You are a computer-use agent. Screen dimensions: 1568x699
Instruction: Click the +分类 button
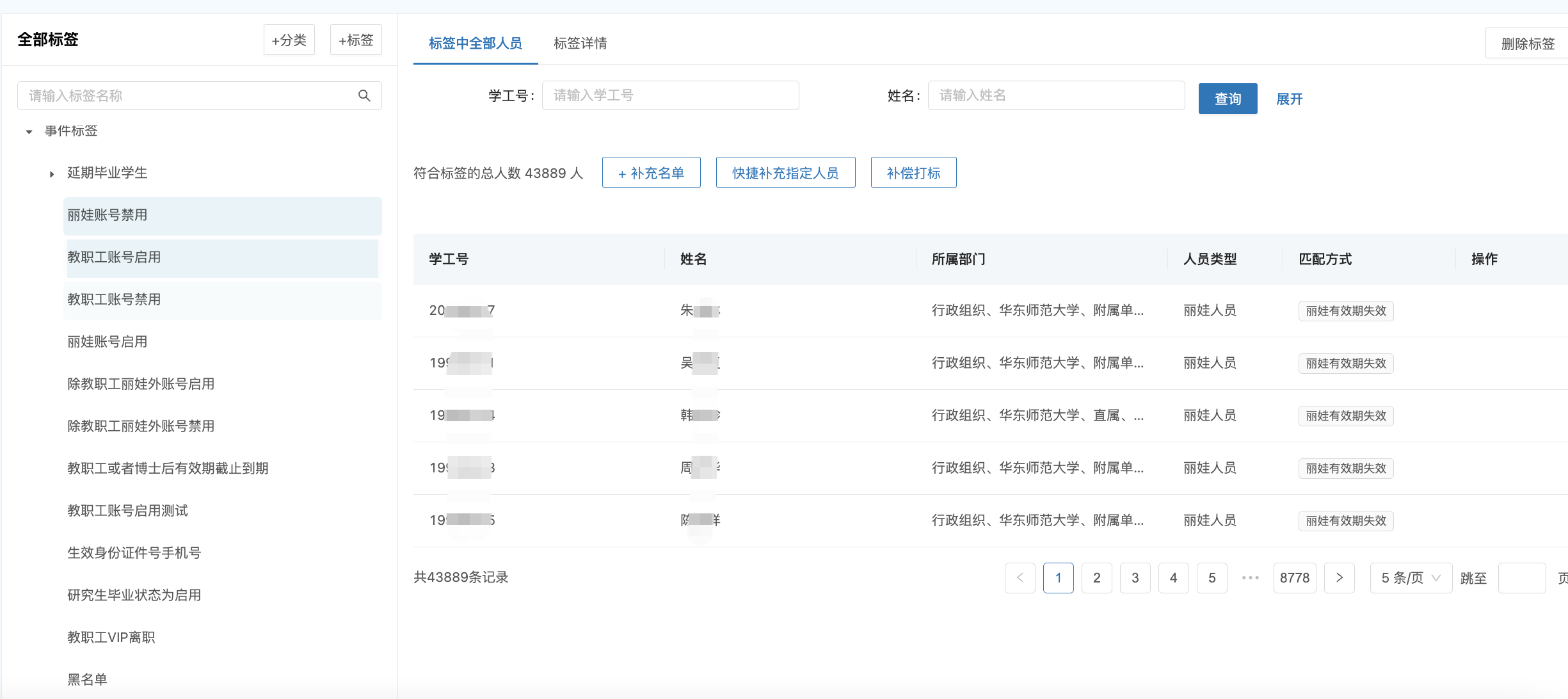tap(289, 40)
